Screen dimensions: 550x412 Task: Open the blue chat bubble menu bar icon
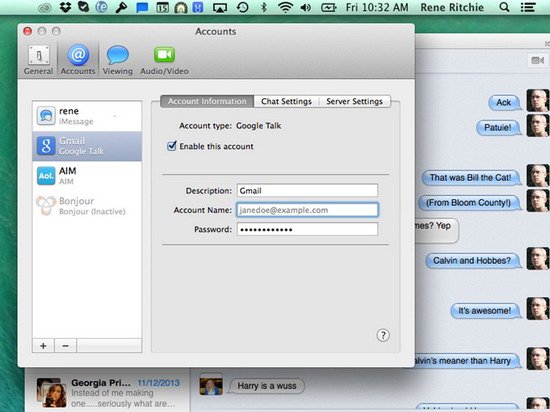pos(142,7)
